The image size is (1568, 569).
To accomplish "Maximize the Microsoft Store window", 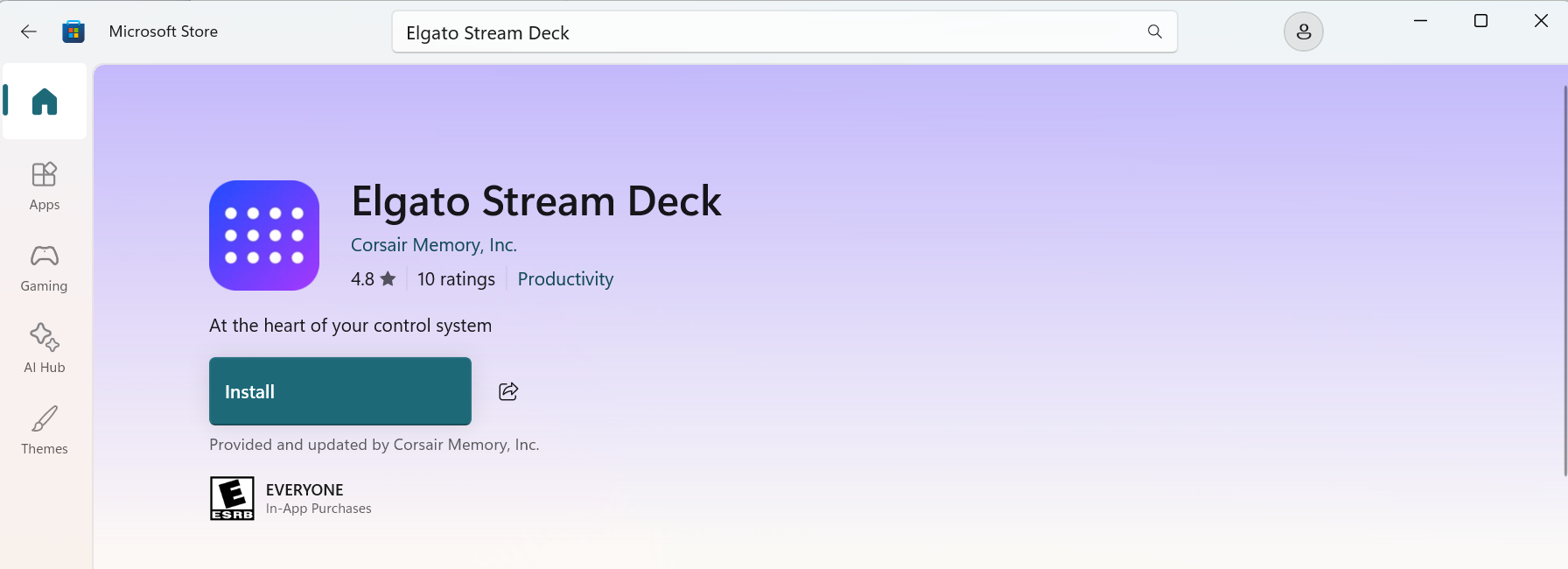I will point(1480,21).
